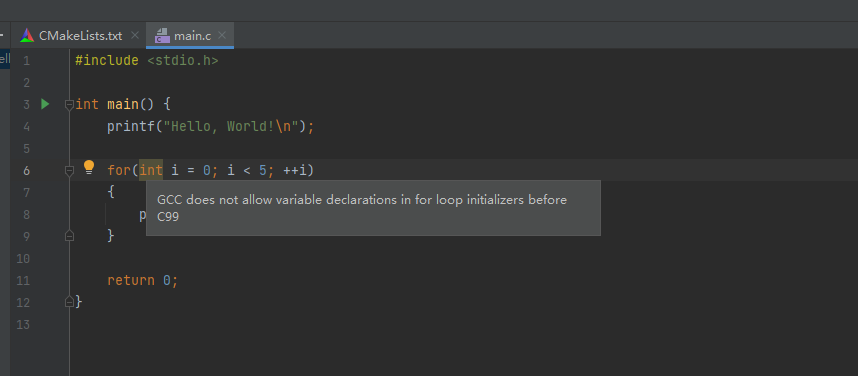Click the CMake icon on CMakeLists.txt tab
Viewport: 858px width, 376px height.
point(27,36)
